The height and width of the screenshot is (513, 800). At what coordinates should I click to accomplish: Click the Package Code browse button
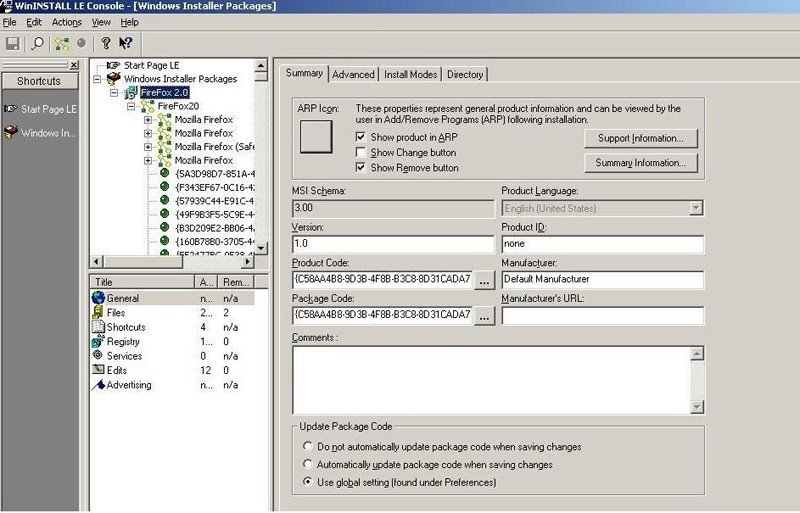(x=485, y=315)
